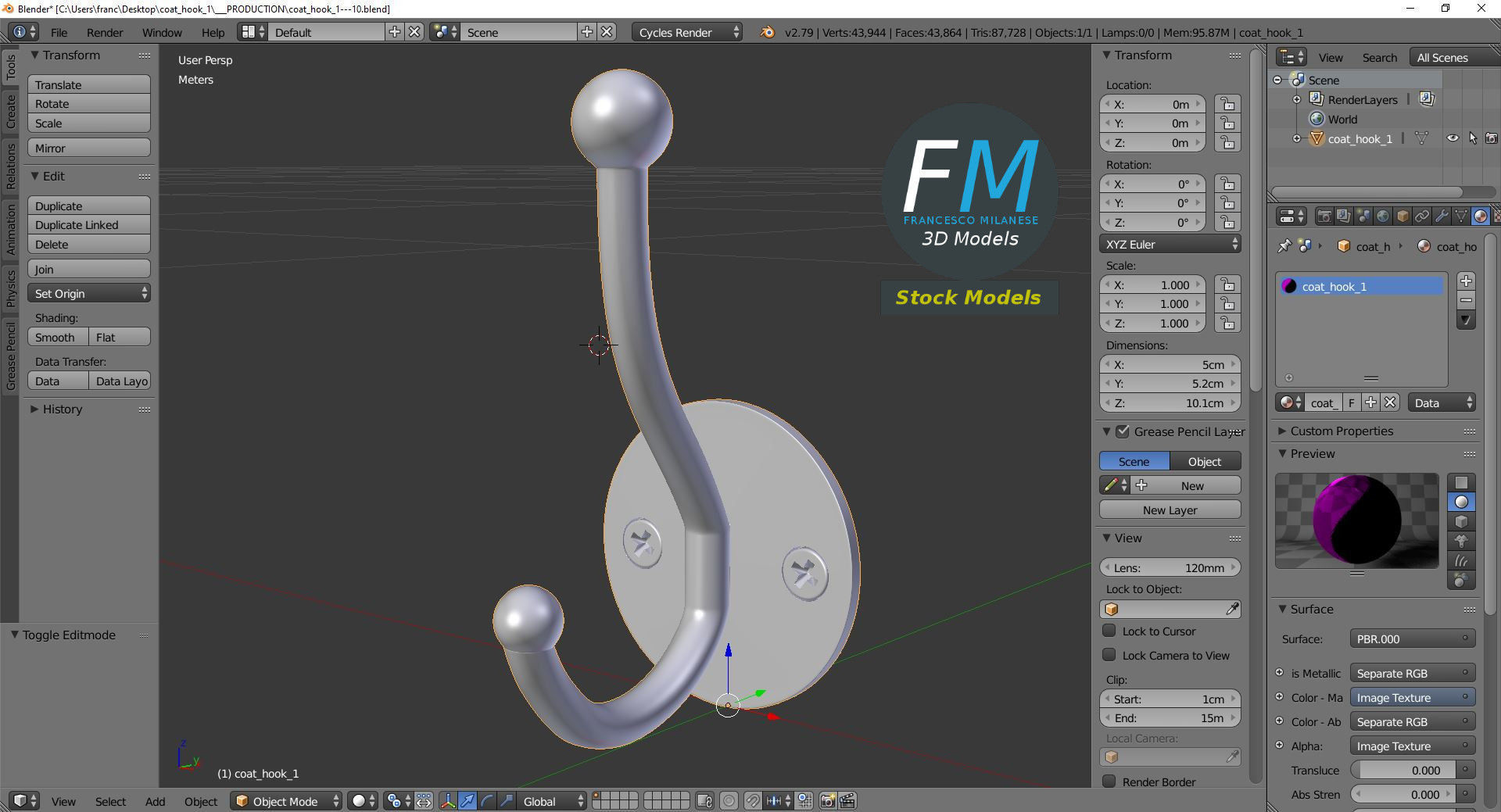Select the cube preview shape icon
This screenshot has width=1501, height=812.
[1461, 522]
